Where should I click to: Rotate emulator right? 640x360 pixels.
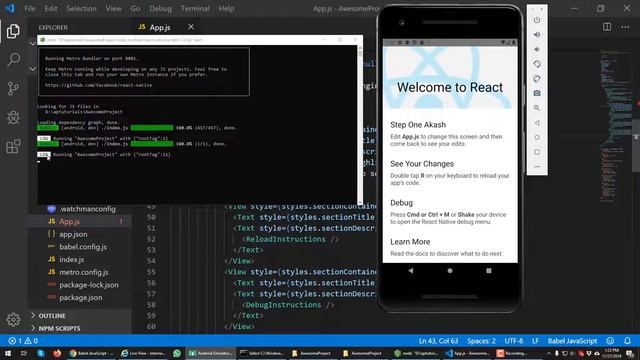tap(537, 79)
